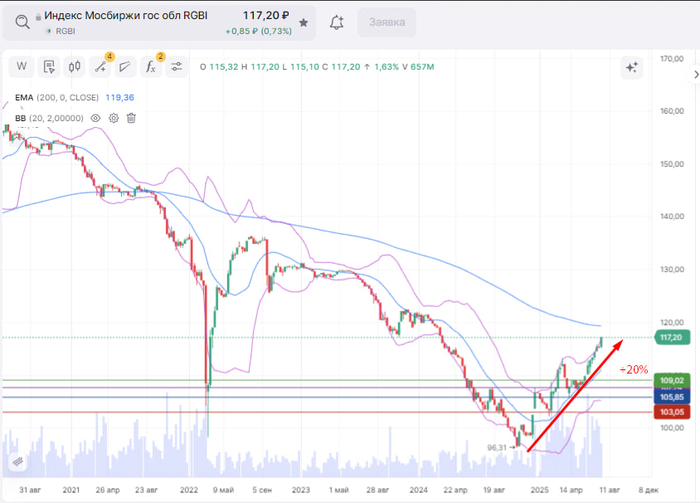Click OHLC close value C 117,20
The image size is (700, 503).
(341, 67)
